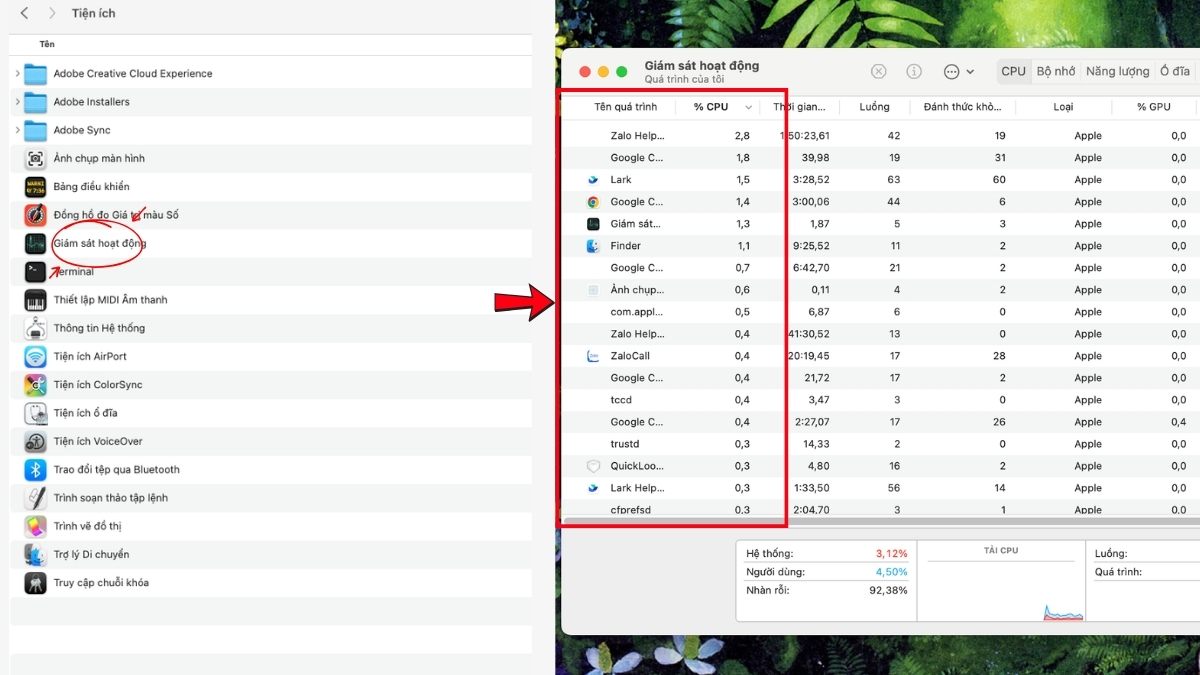Select the Bảng điều khiển app icon
This screenshot has width=1200, height=675.
(x=36, y=187)
